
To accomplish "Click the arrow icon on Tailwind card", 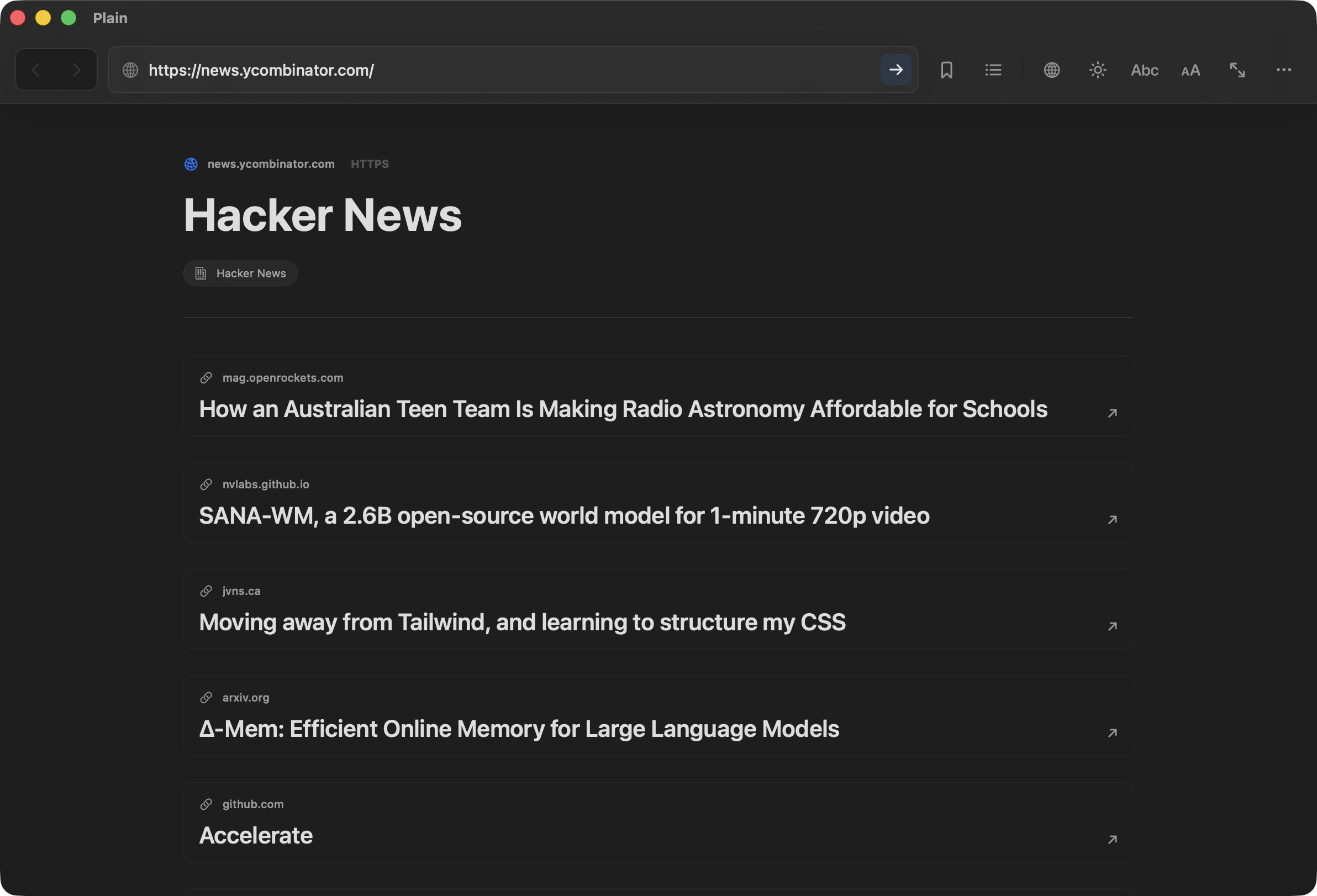I will click(x=1112, y=626).
